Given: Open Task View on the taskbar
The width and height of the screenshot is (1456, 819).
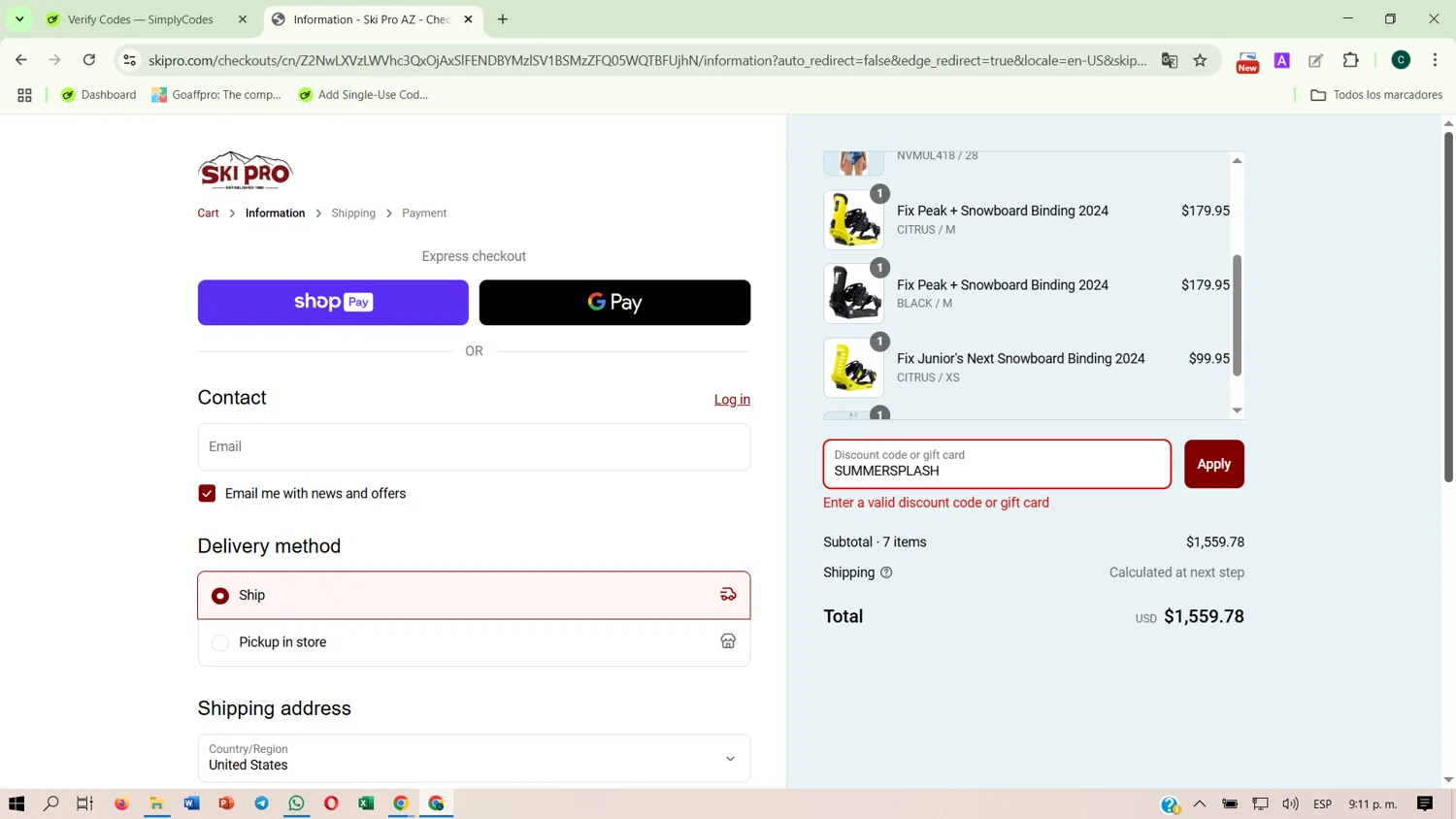Looking at the screenshot, I should pyautogui.click(x=85, y=803).
